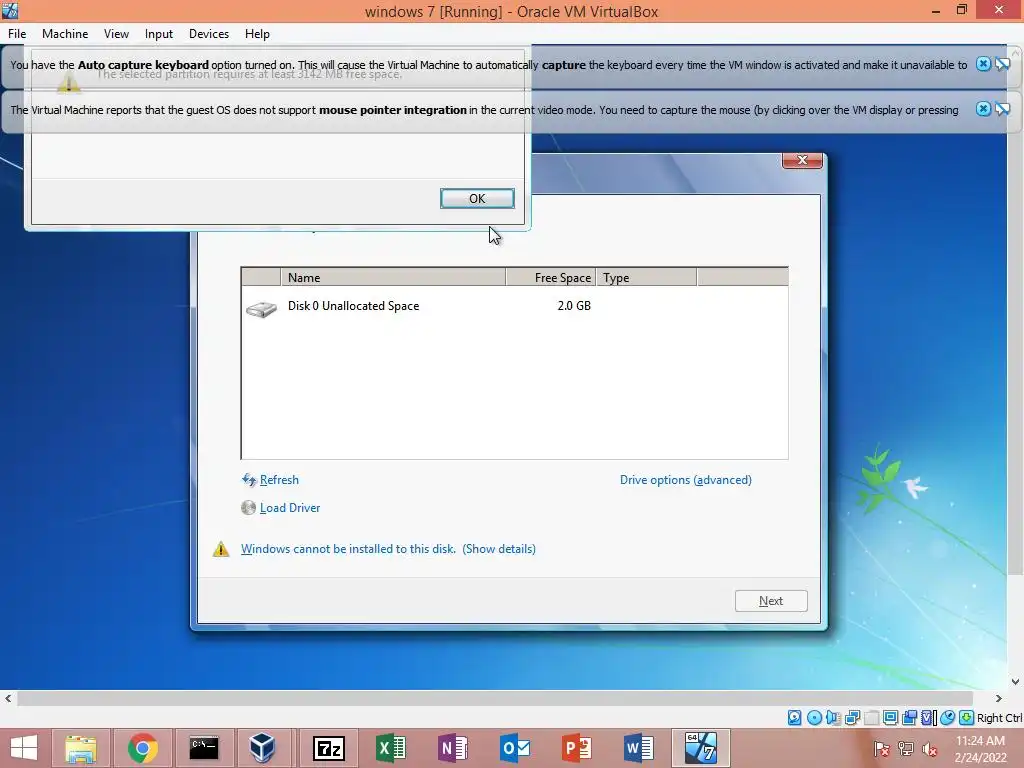Launch Google Chrome from the taskbar
Image resolution: width=1024 pixels, height=768 pixels.
point(142,748)
